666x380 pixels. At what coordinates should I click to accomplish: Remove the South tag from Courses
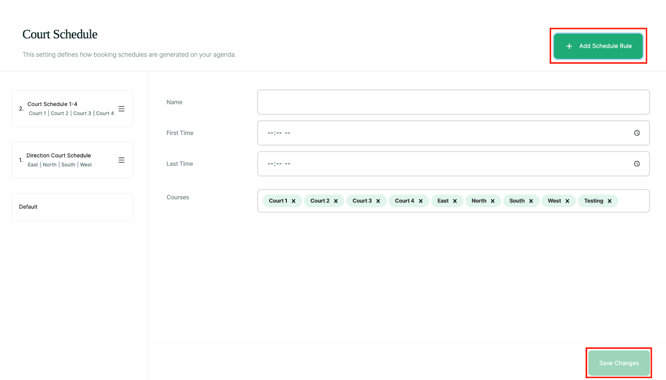click(531, 201)
